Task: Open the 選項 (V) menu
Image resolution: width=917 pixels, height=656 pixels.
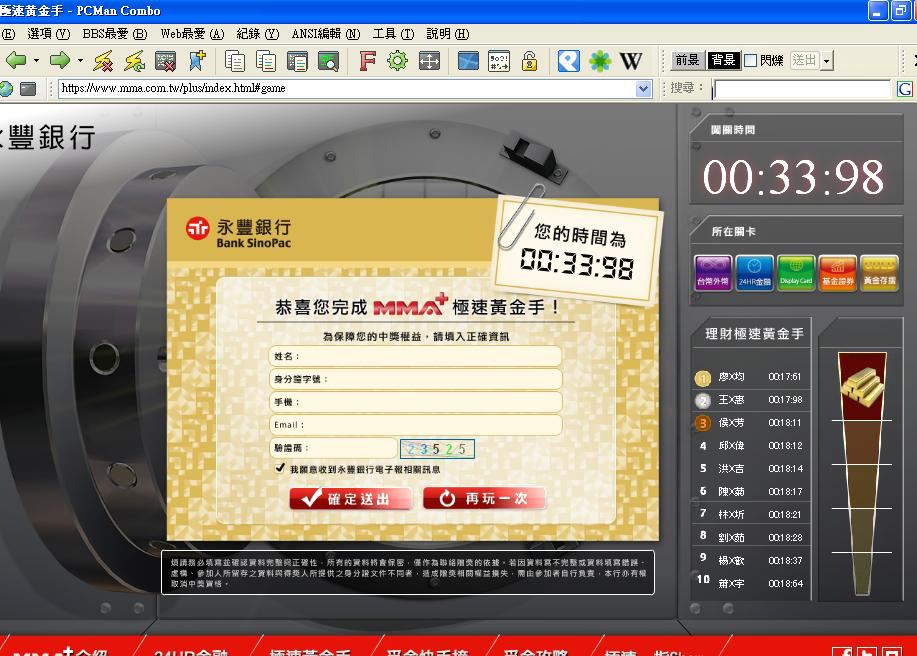Action: [49, 34]
